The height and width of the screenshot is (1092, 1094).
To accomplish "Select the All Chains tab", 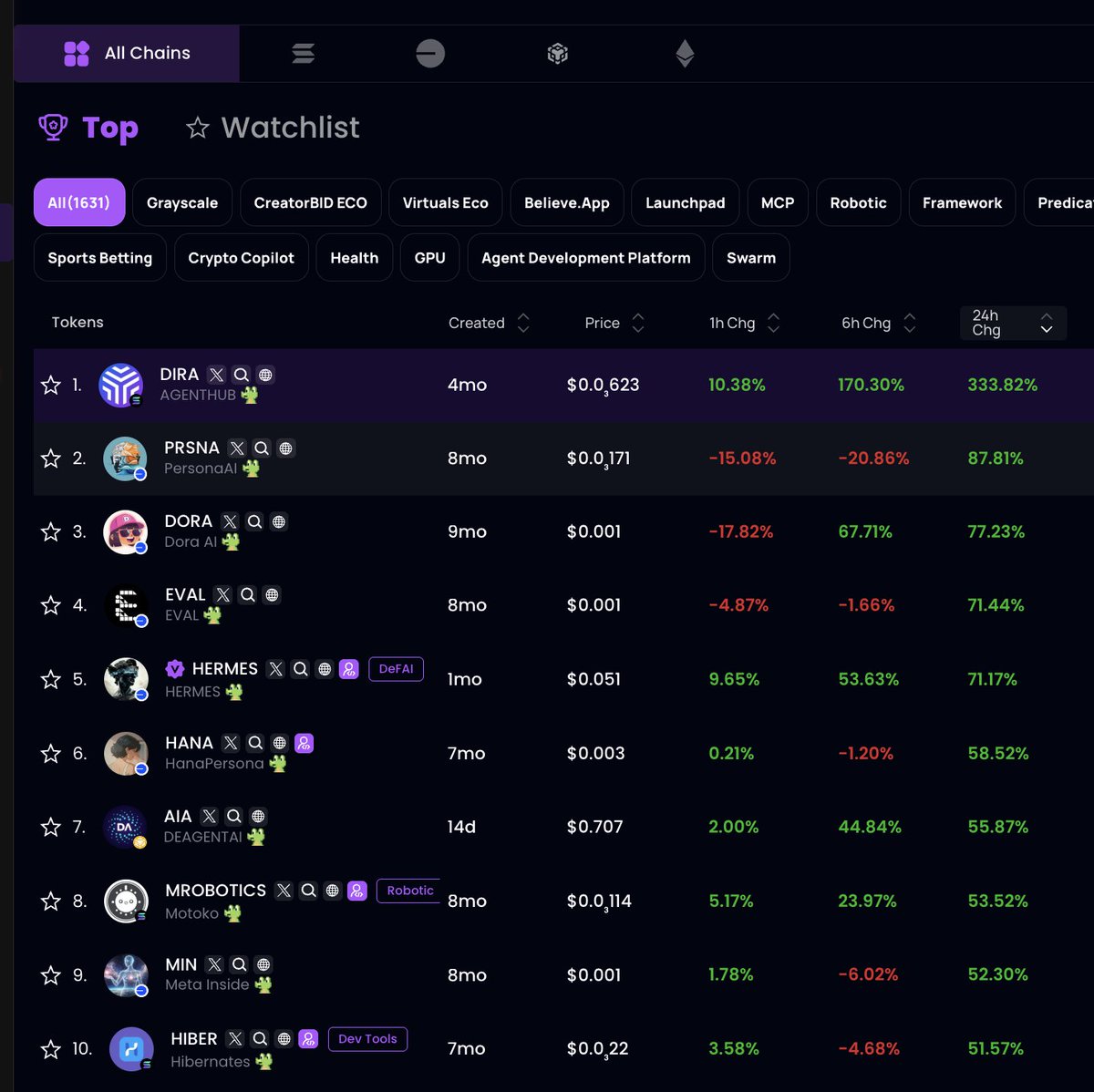I will [127, 54].
